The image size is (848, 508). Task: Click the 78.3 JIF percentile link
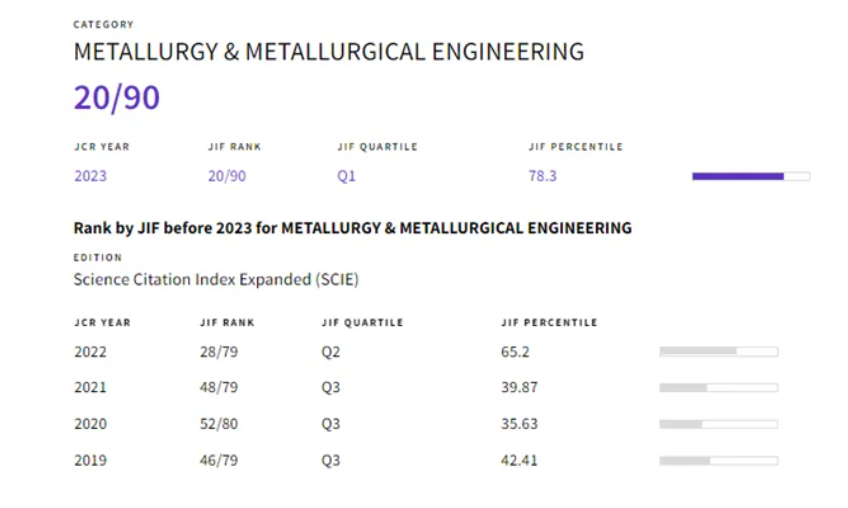pyautogui.click(x=542, y=176)
